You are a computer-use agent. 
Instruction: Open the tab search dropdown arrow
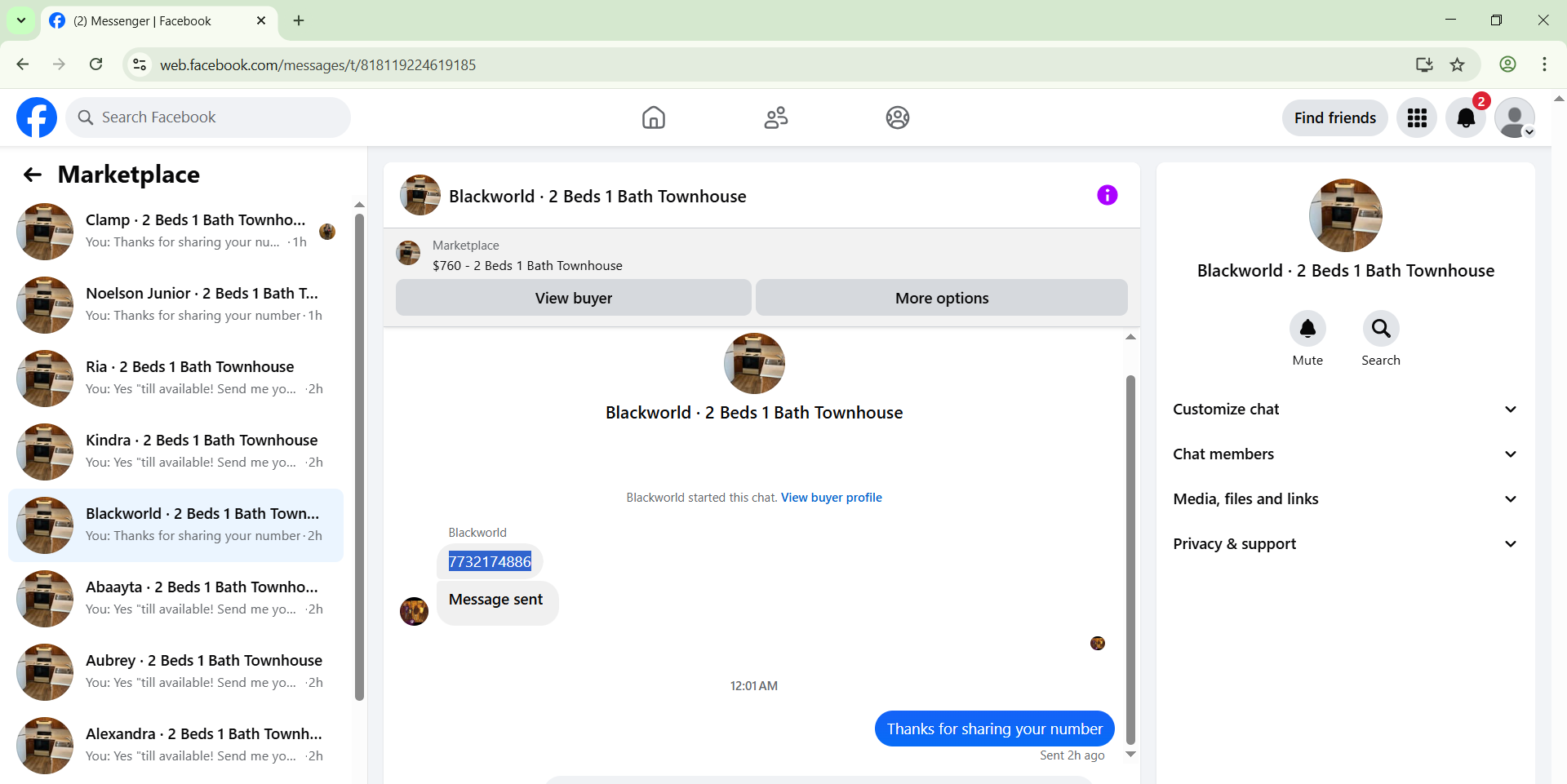tap(21, 20)
